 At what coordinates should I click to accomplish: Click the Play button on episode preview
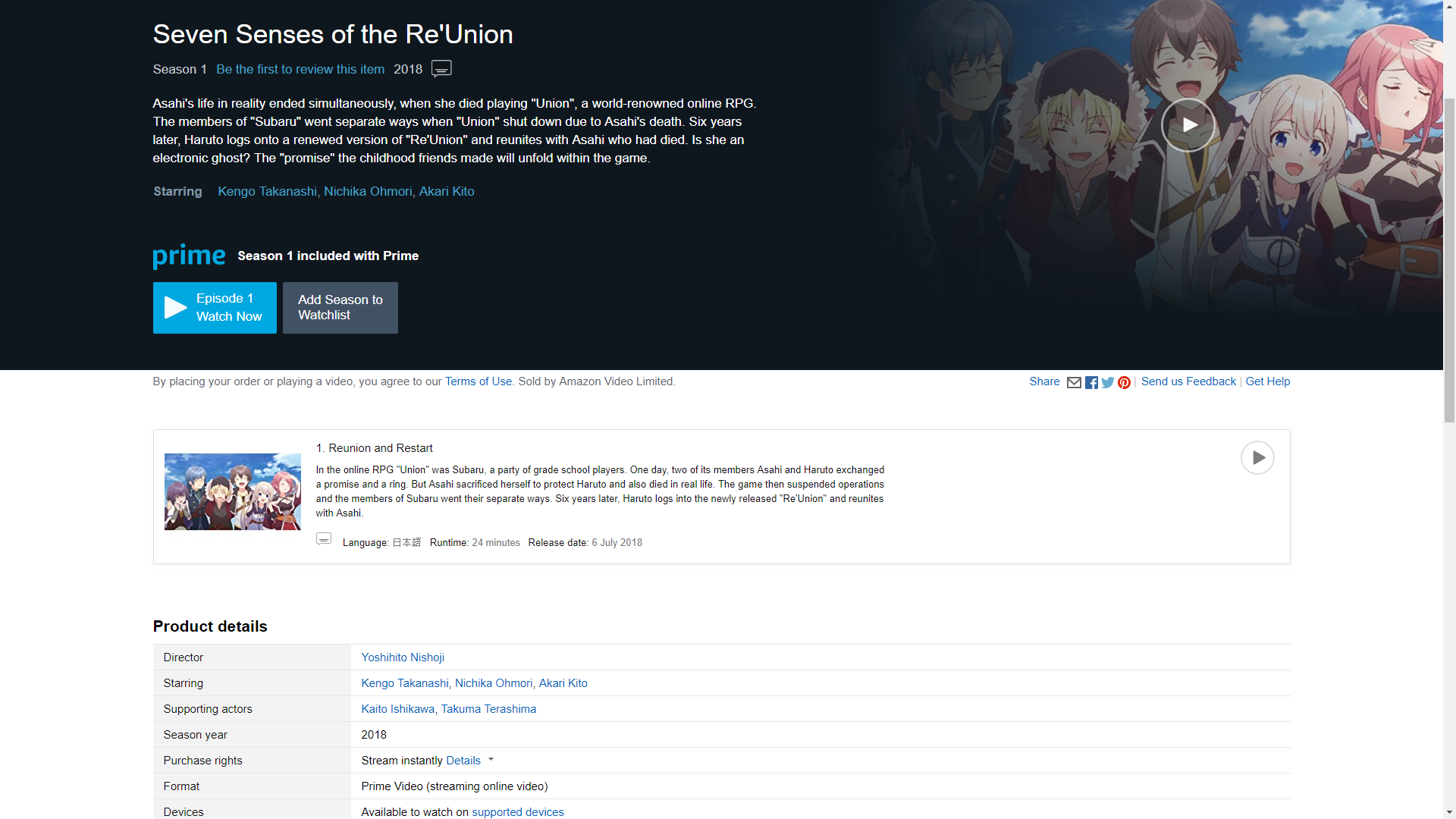[1257, 457]
